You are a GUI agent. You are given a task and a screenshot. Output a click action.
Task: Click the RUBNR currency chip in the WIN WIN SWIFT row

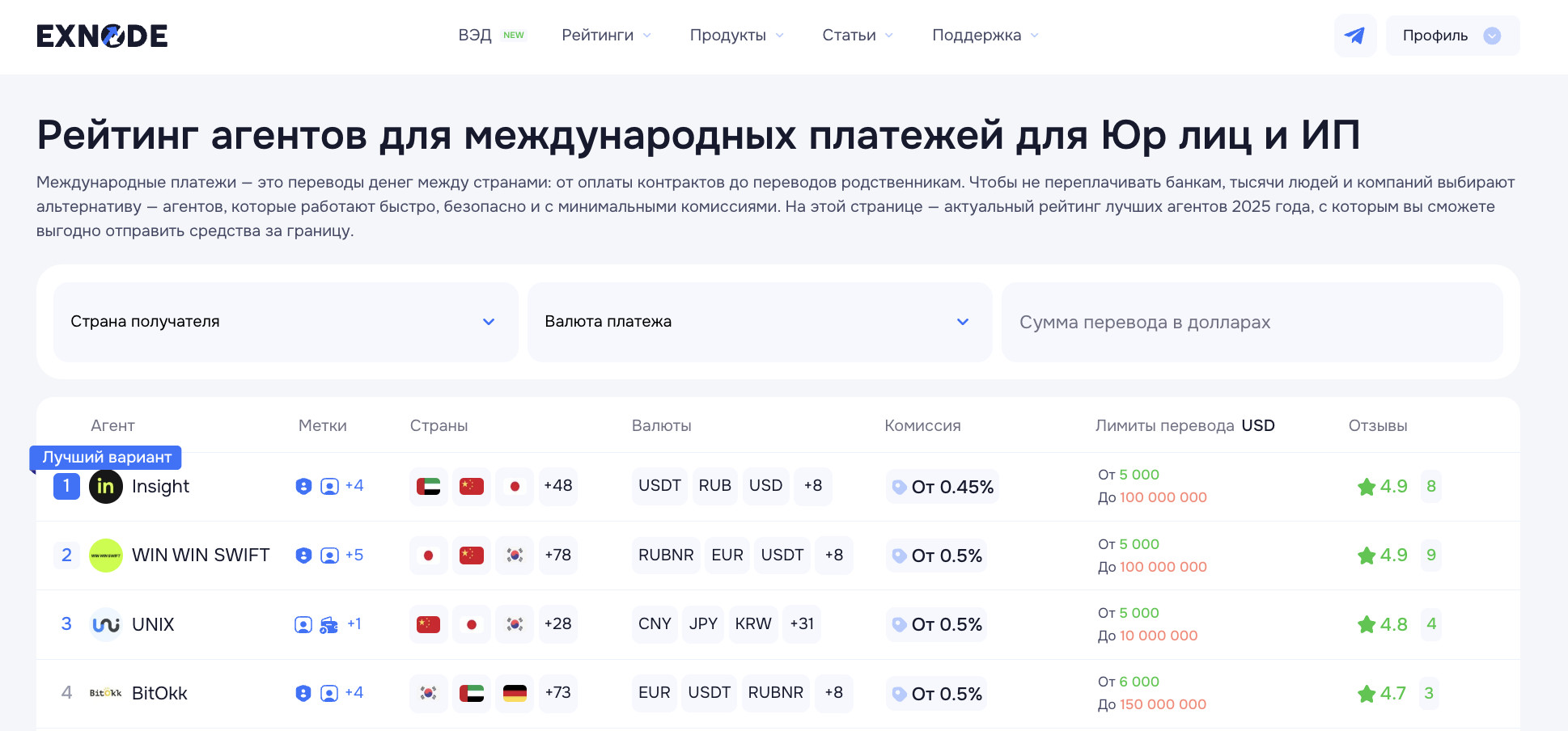click(x=666, y=556)
